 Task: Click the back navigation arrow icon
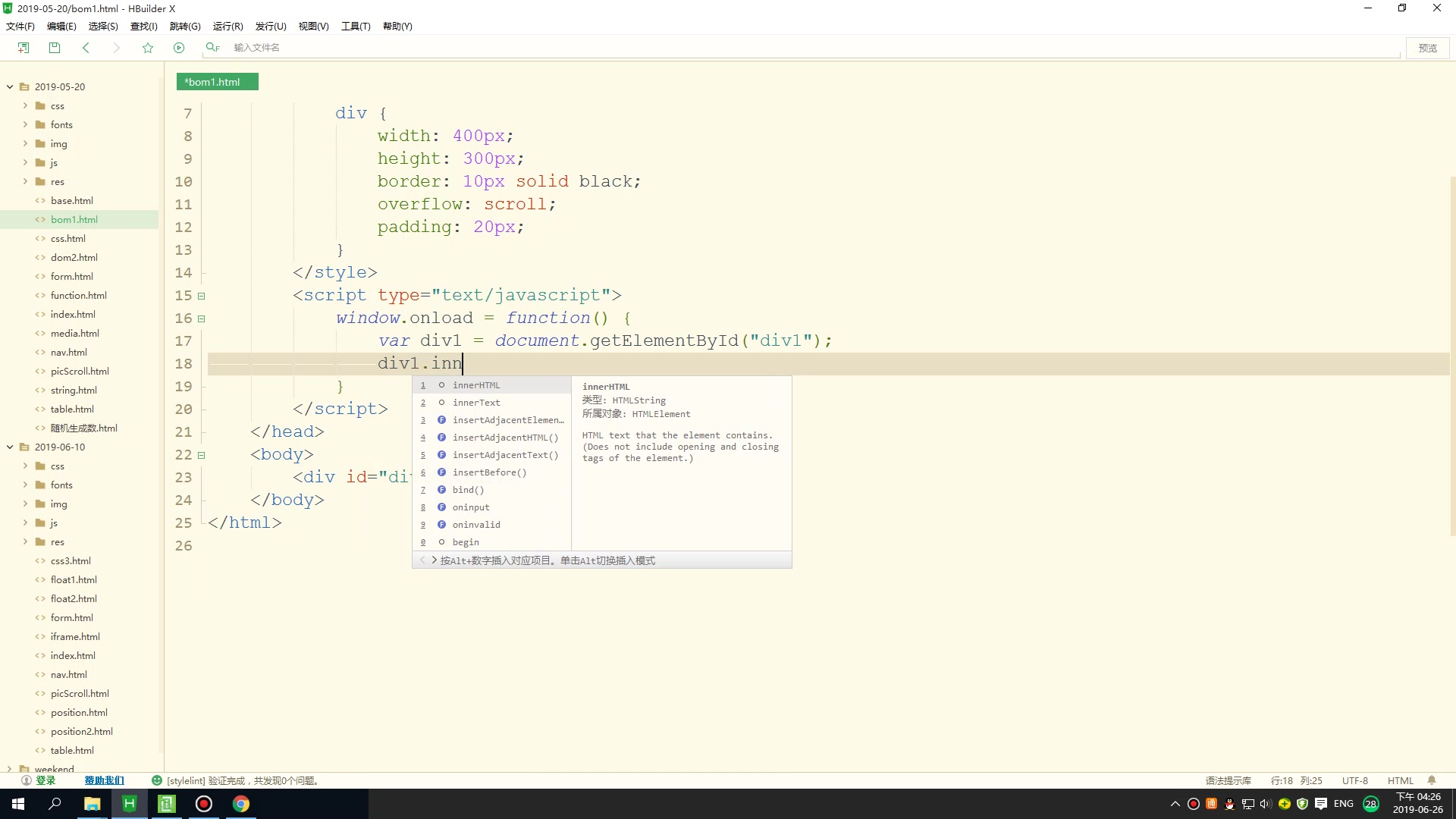[x=86, y=48]
